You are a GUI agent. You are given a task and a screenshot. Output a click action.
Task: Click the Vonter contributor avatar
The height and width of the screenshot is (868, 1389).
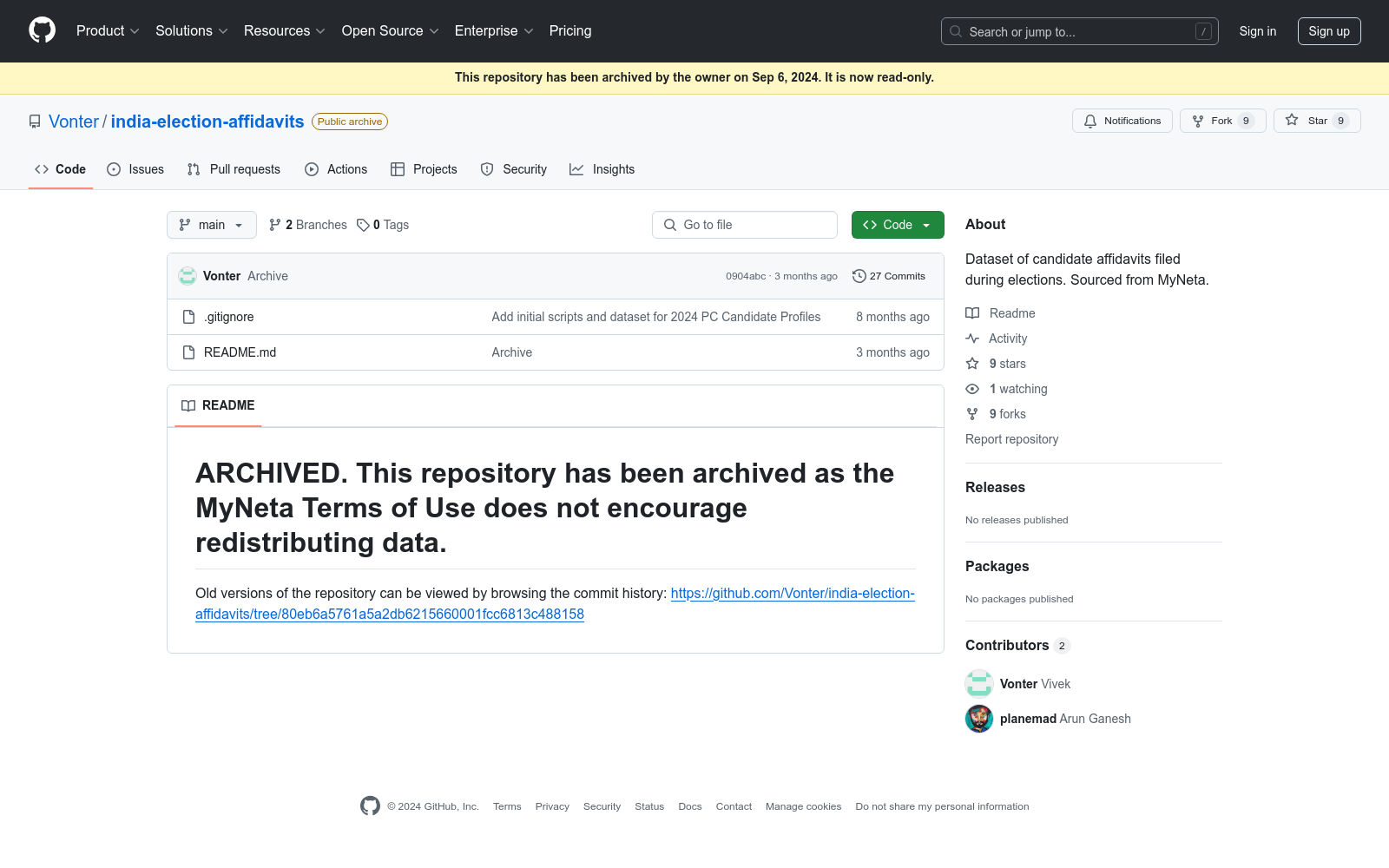[x=979, y=684]
